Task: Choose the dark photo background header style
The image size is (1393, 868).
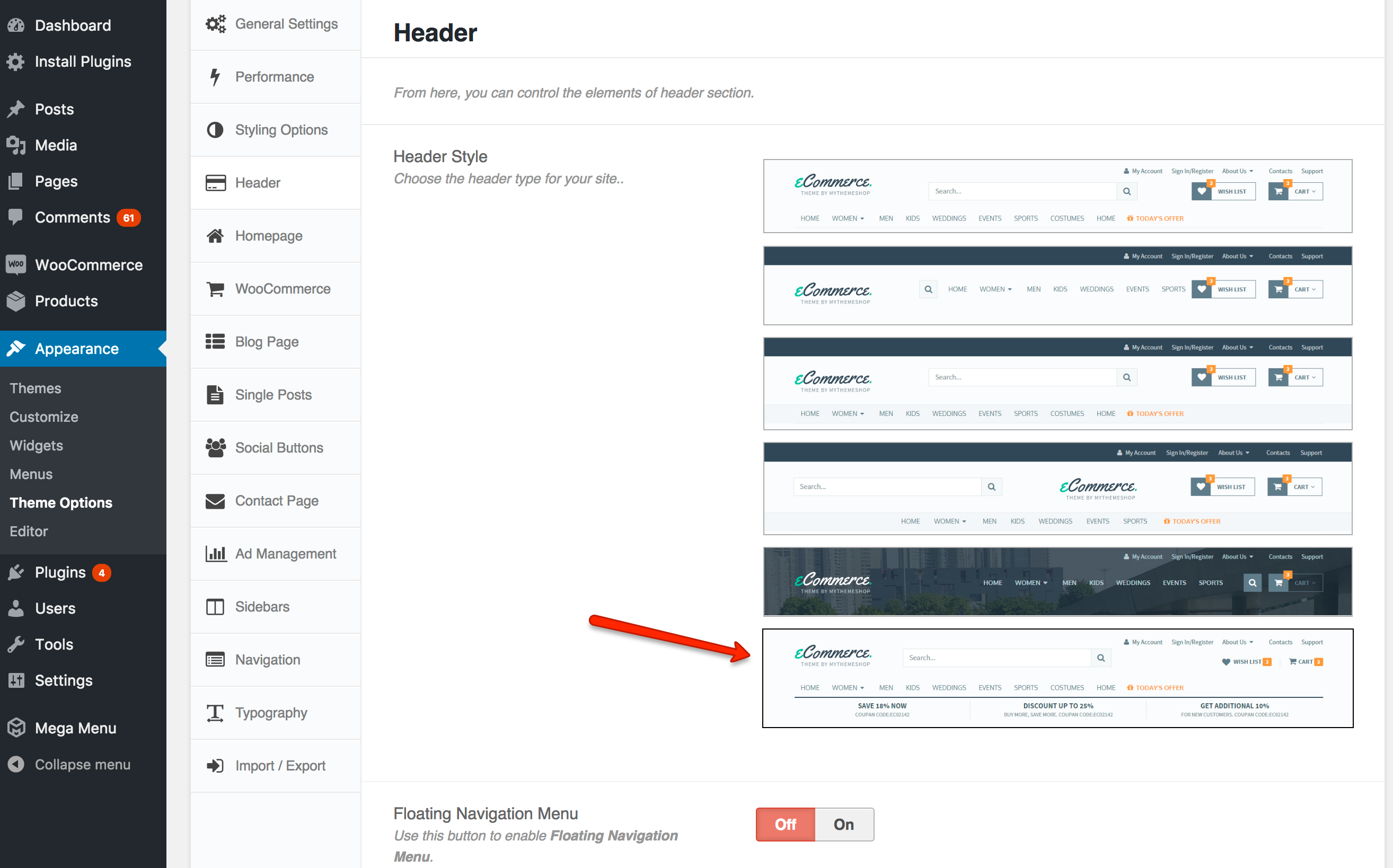Action: (1057, 581)
